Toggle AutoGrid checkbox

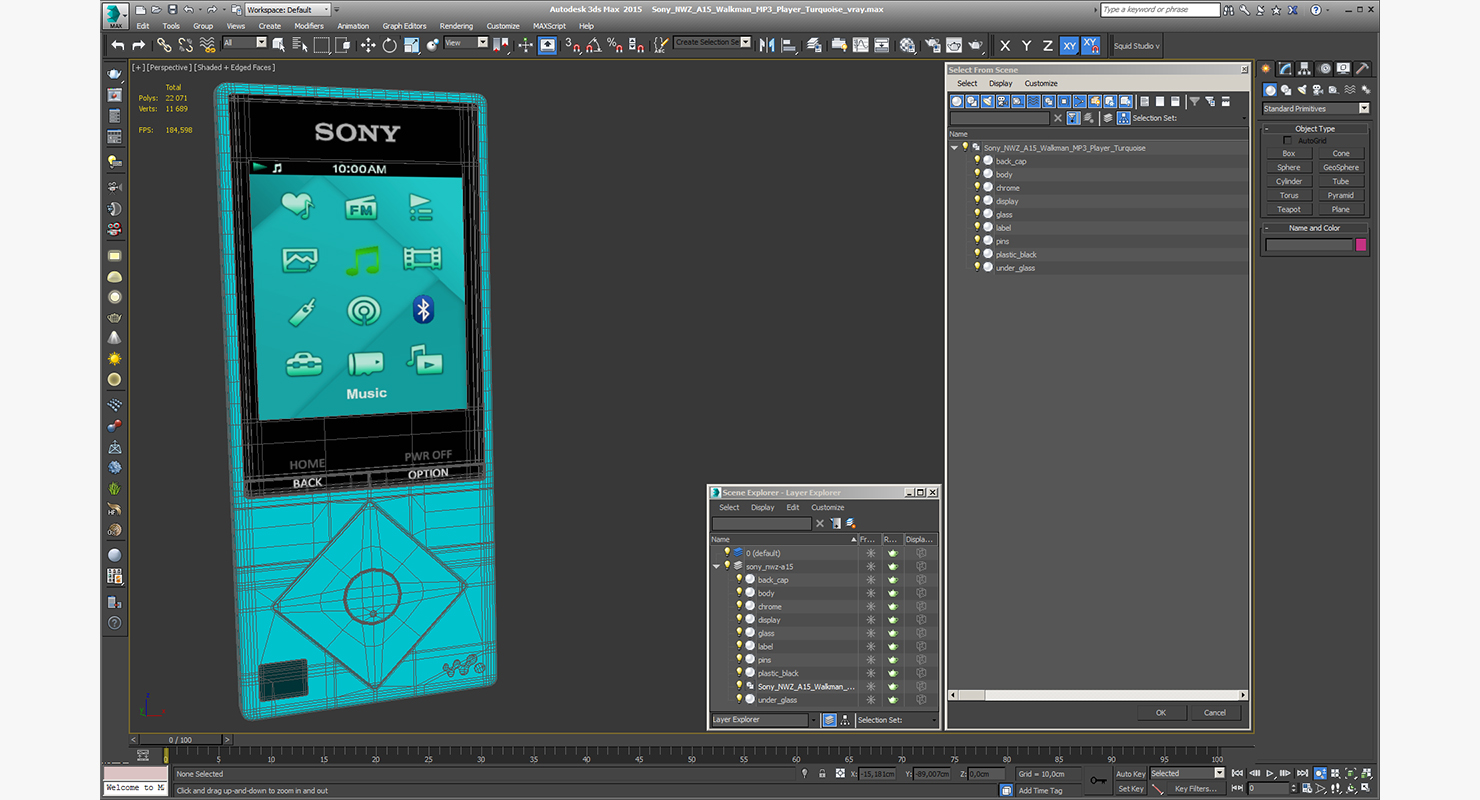tap(1287, 141)
